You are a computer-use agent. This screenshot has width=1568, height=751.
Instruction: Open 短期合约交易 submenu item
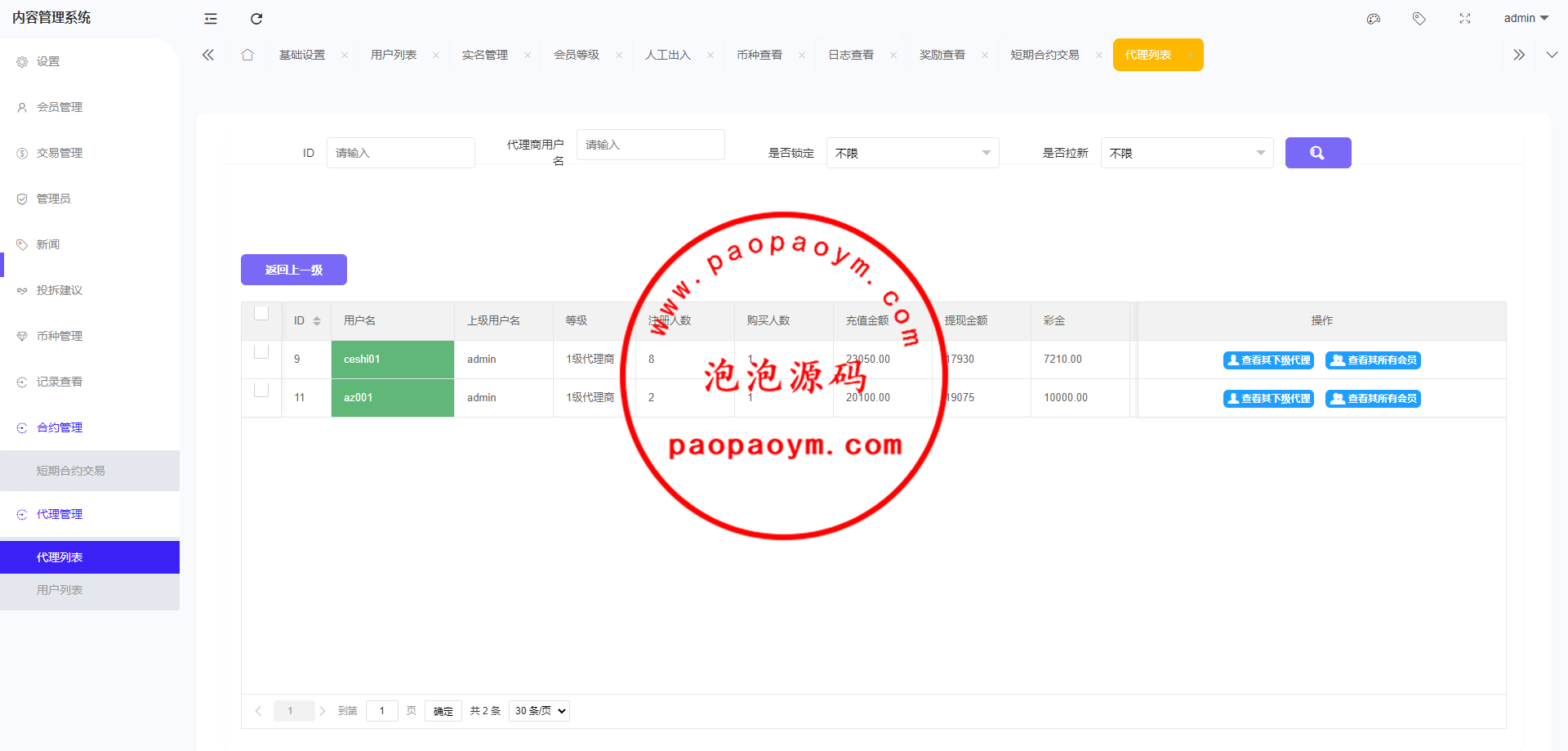pyautogui.click(x=90, y=471)
